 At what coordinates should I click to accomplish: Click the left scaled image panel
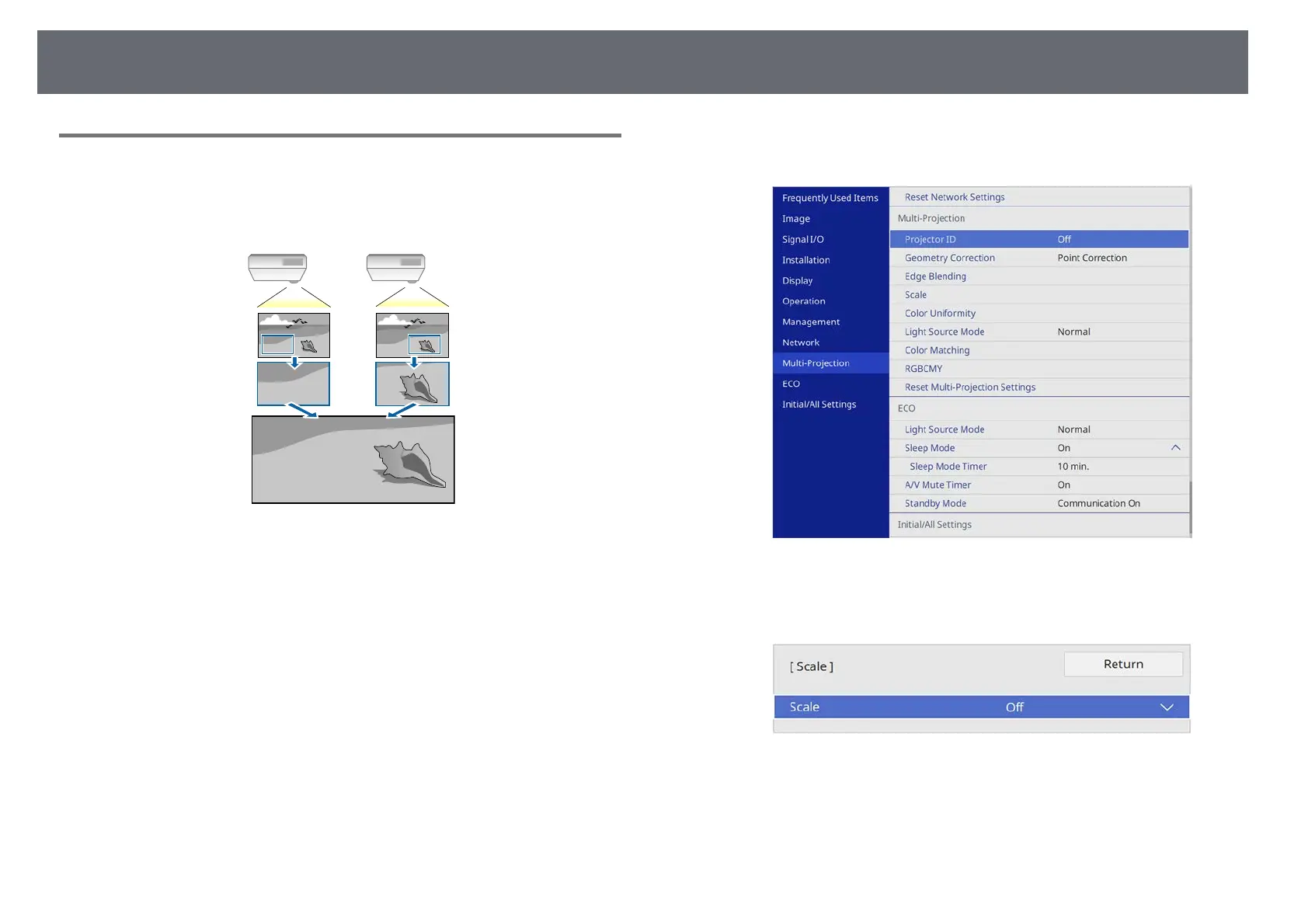click(294, 384)
